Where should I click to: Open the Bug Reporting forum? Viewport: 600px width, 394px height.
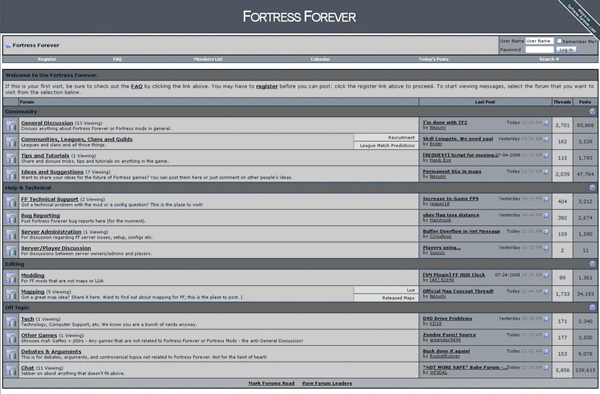[41, 215]
